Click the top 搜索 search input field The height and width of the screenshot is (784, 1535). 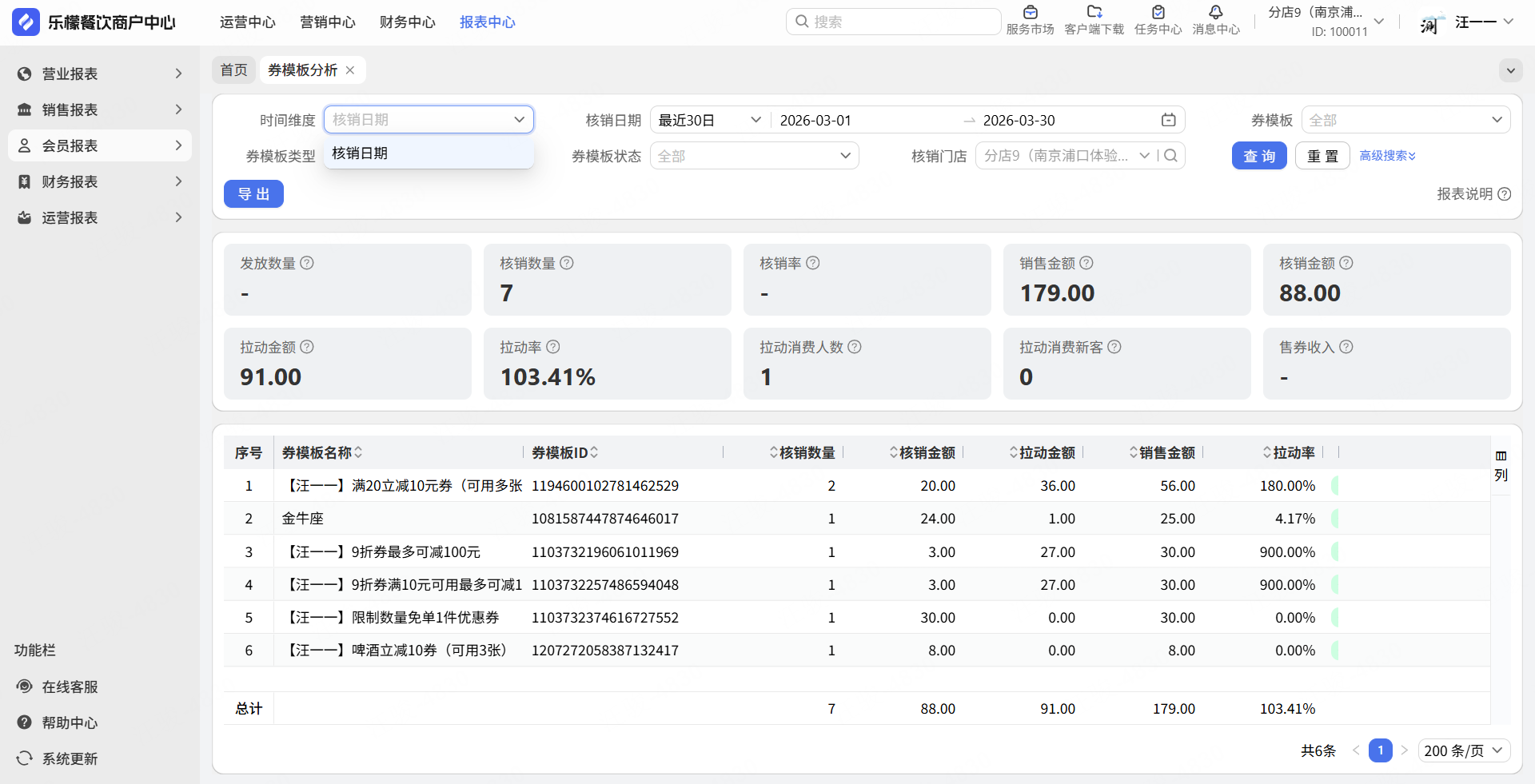tap(899, 22)
